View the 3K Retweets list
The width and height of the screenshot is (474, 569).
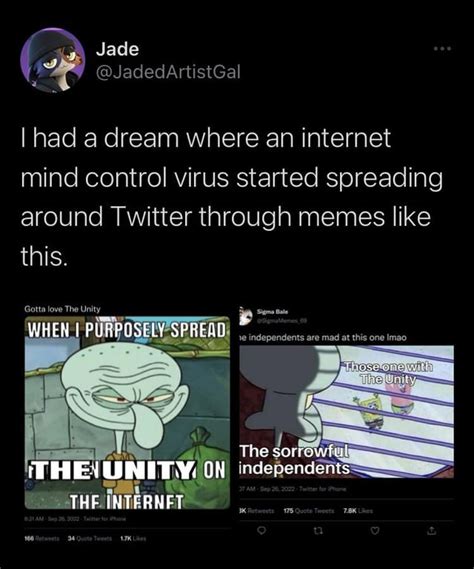pyautogui.click(x=257, y=511)
